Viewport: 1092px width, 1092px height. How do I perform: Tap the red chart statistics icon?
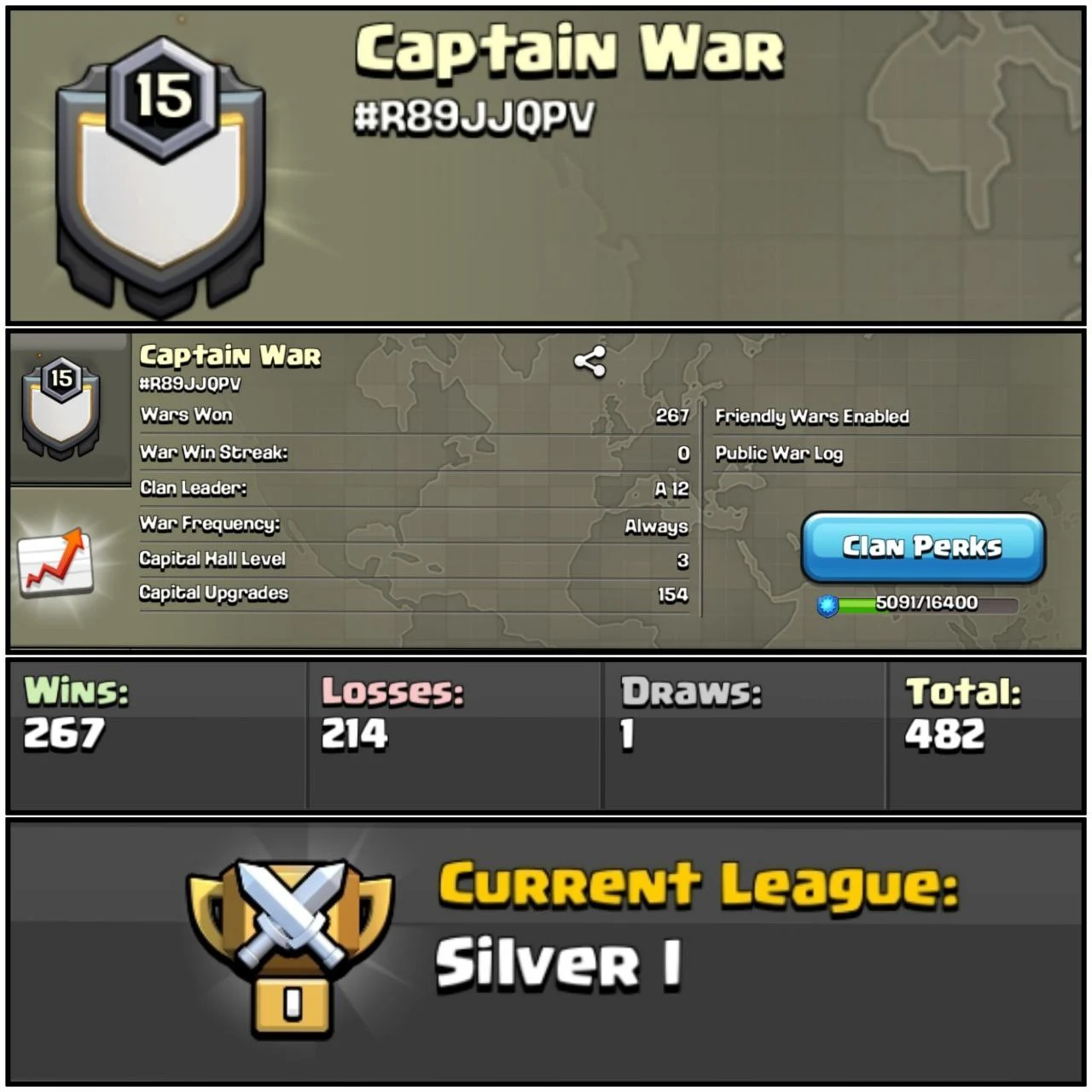pyautogui.click(x=55, y=562)
